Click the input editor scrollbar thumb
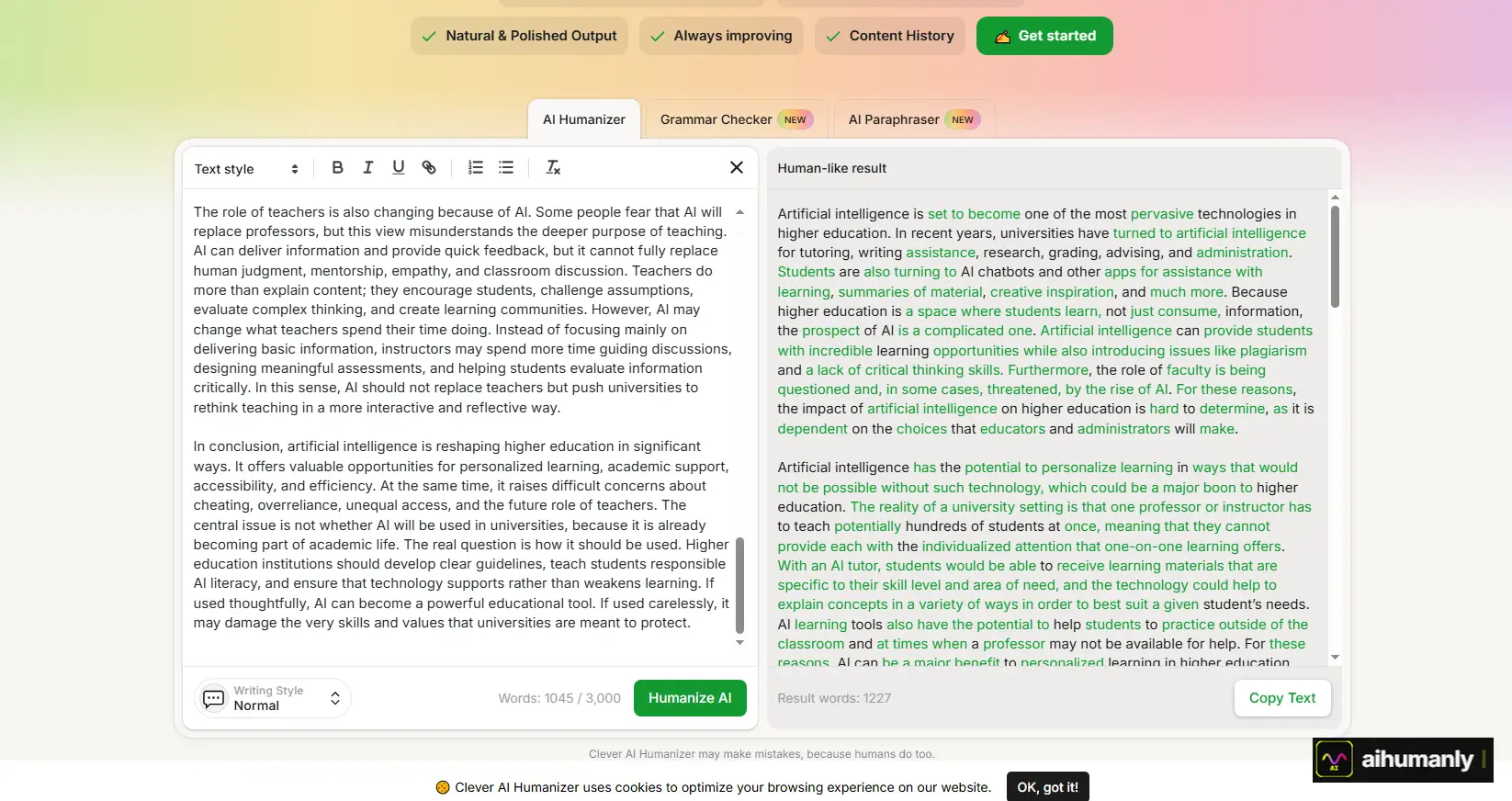Screen dimensions: 1512x801 (x=739, y=586)
